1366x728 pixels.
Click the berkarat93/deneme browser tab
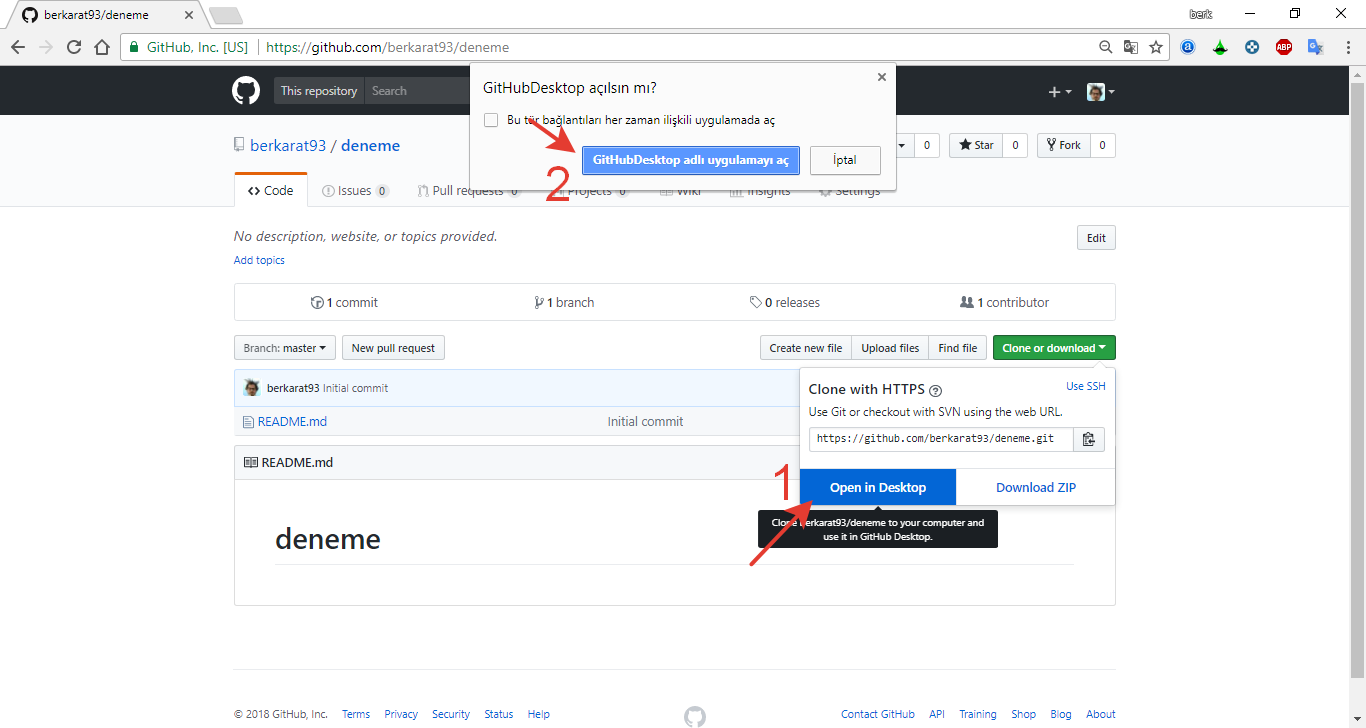click(x=105, y=15)
